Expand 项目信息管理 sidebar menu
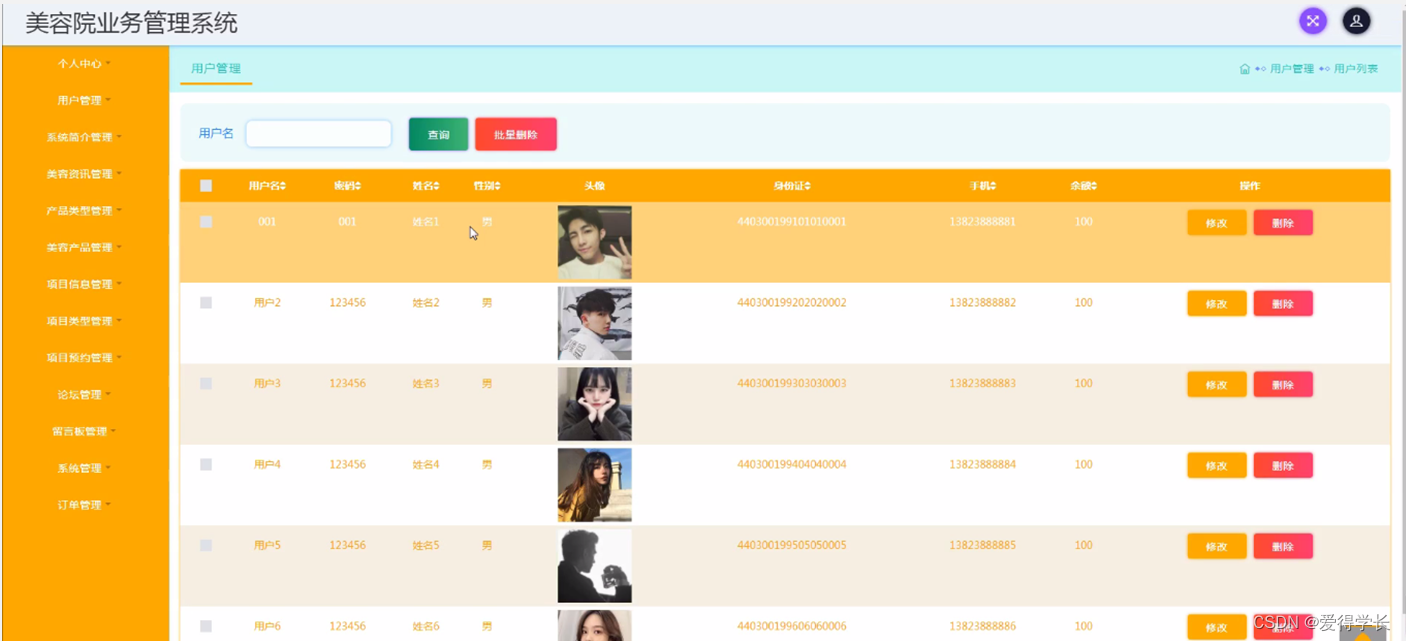The width and height of the screenshot is (1406, 641). click(84, 285)
